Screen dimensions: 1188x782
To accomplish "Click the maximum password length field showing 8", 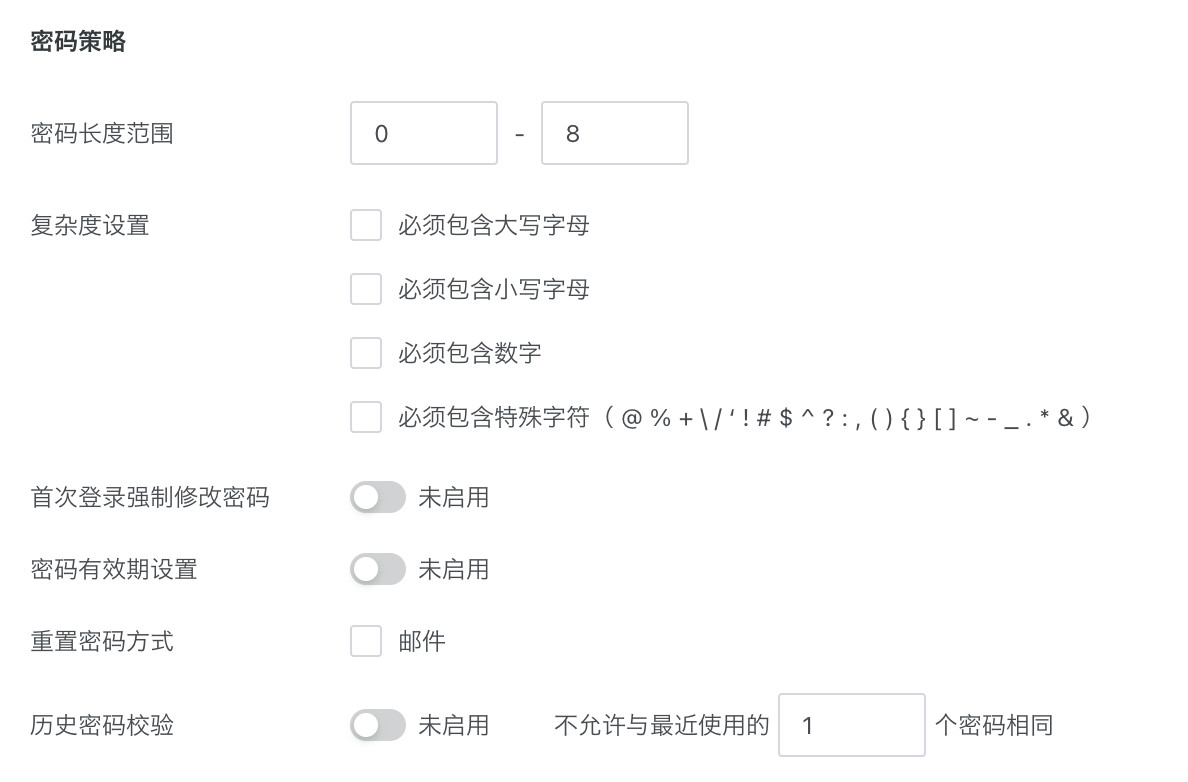I will pos(614,133).
